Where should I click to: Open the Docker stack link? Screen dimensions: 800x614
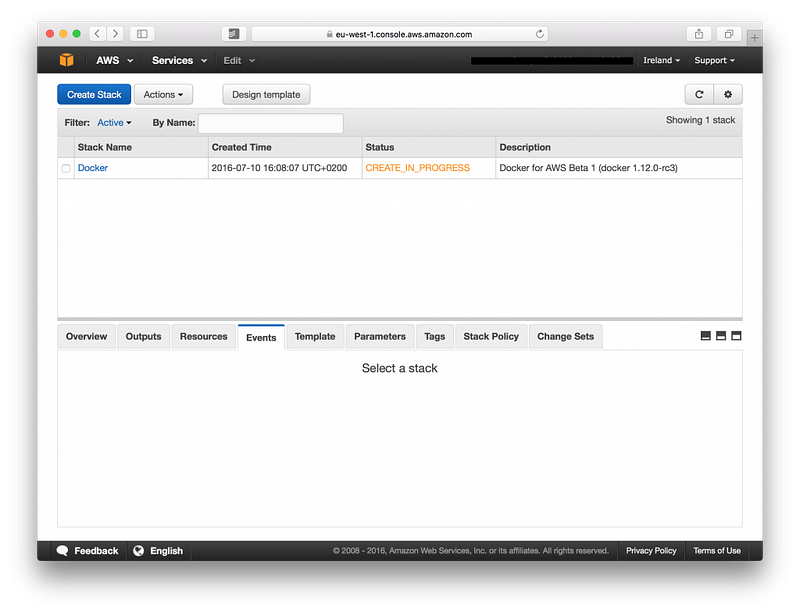(93, 168)
